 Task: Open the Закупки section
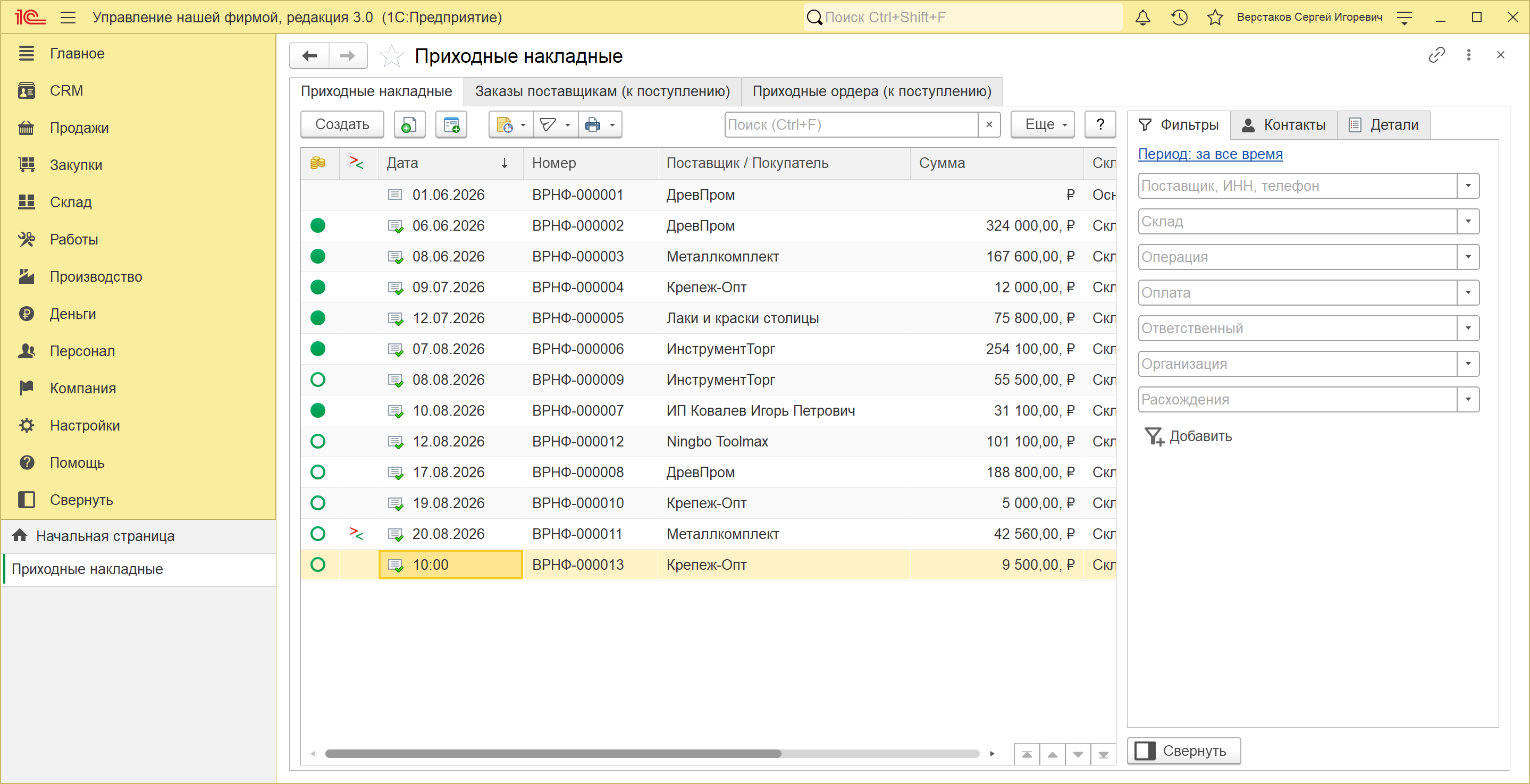point(76,165)
